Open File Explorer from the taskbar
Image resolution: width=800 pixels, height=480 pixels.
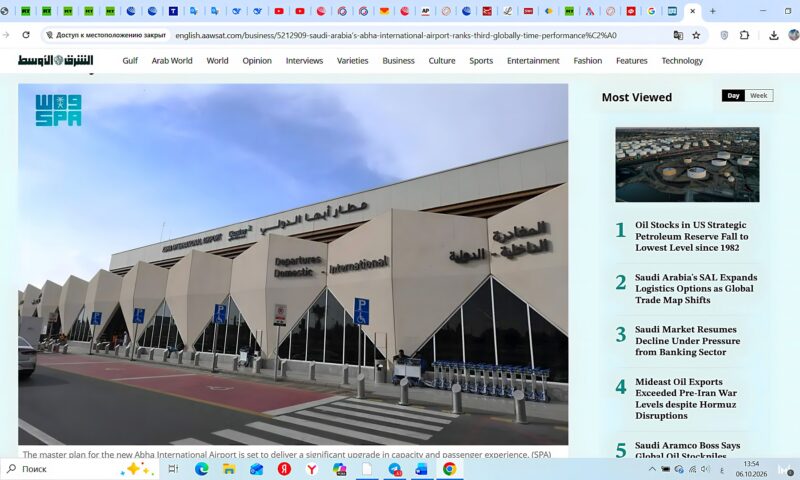(x=229, y=469)
